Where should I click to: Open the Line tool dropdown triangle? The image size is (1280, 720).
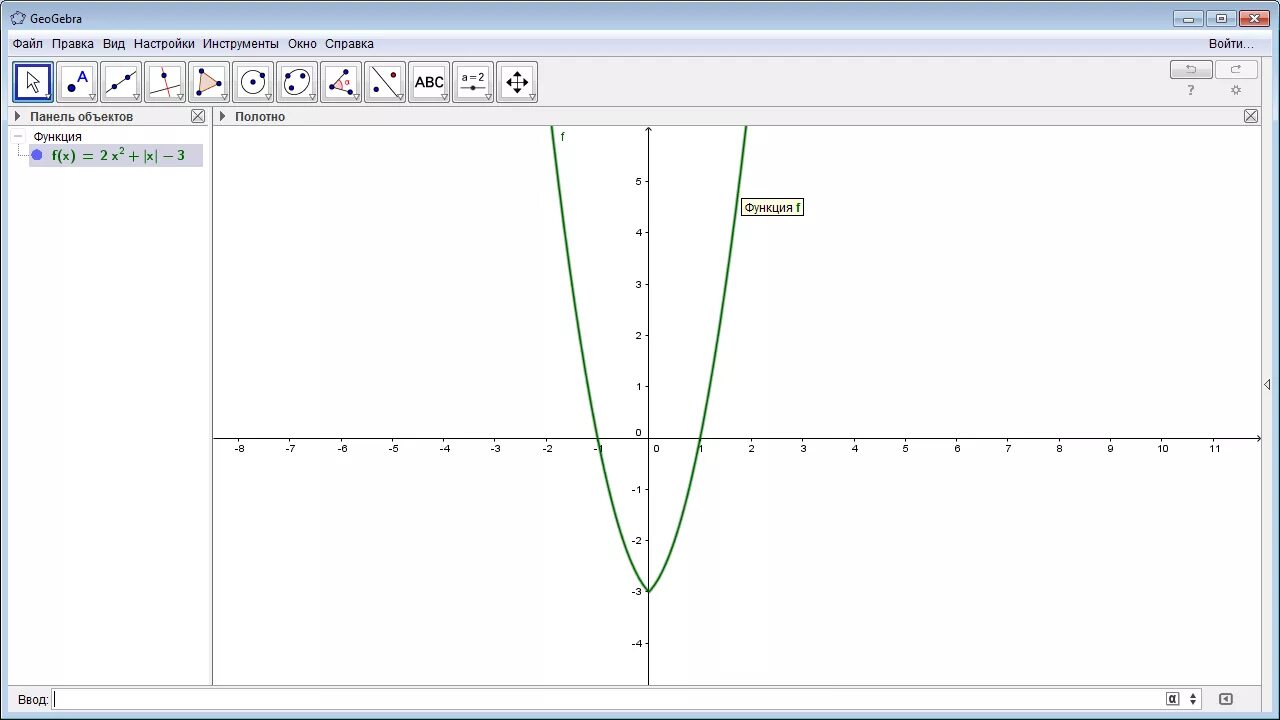click(x=136, y=97)
